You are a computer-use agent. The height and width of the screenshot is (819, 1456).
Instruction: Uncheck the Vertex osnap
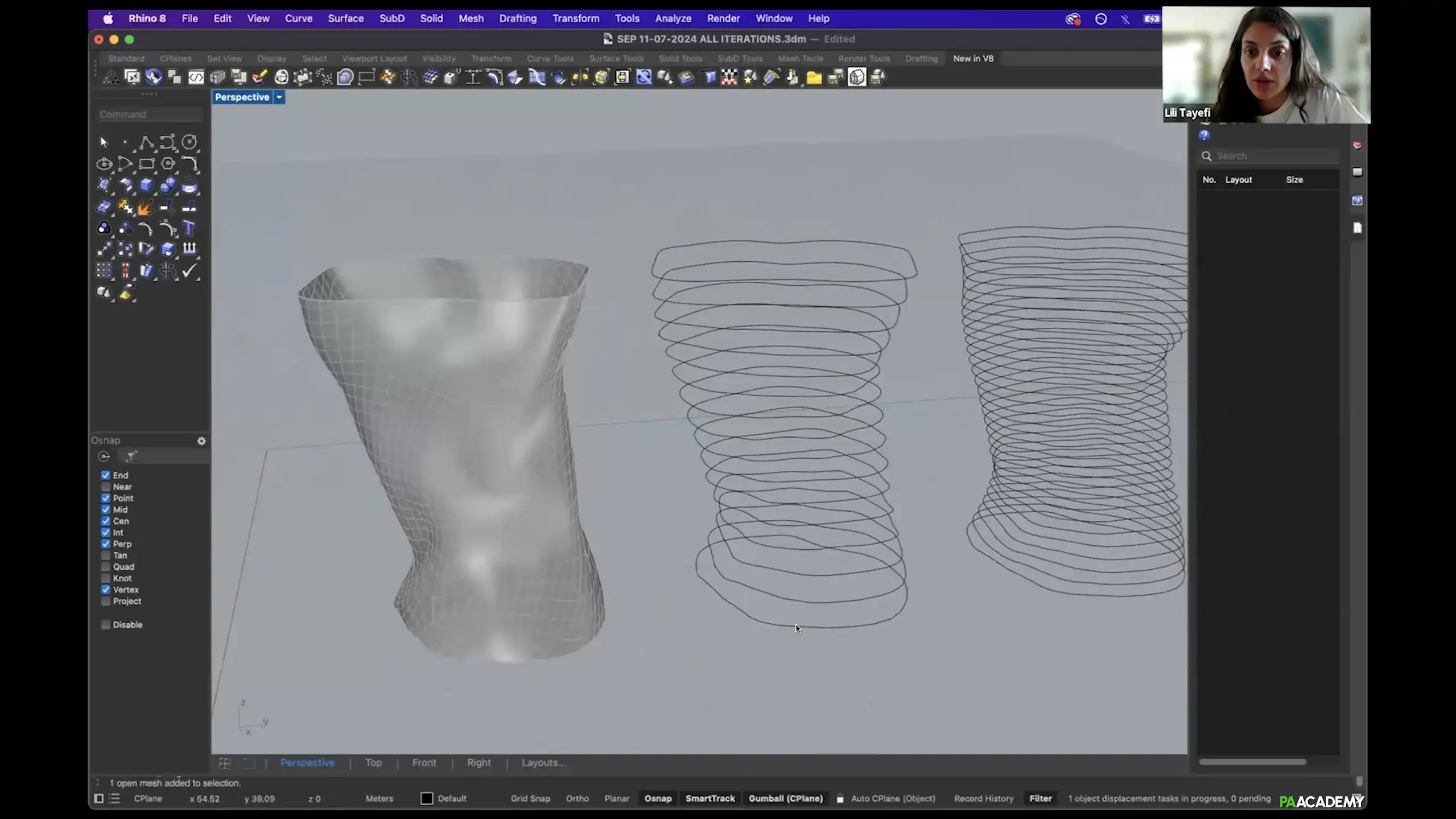106,590
